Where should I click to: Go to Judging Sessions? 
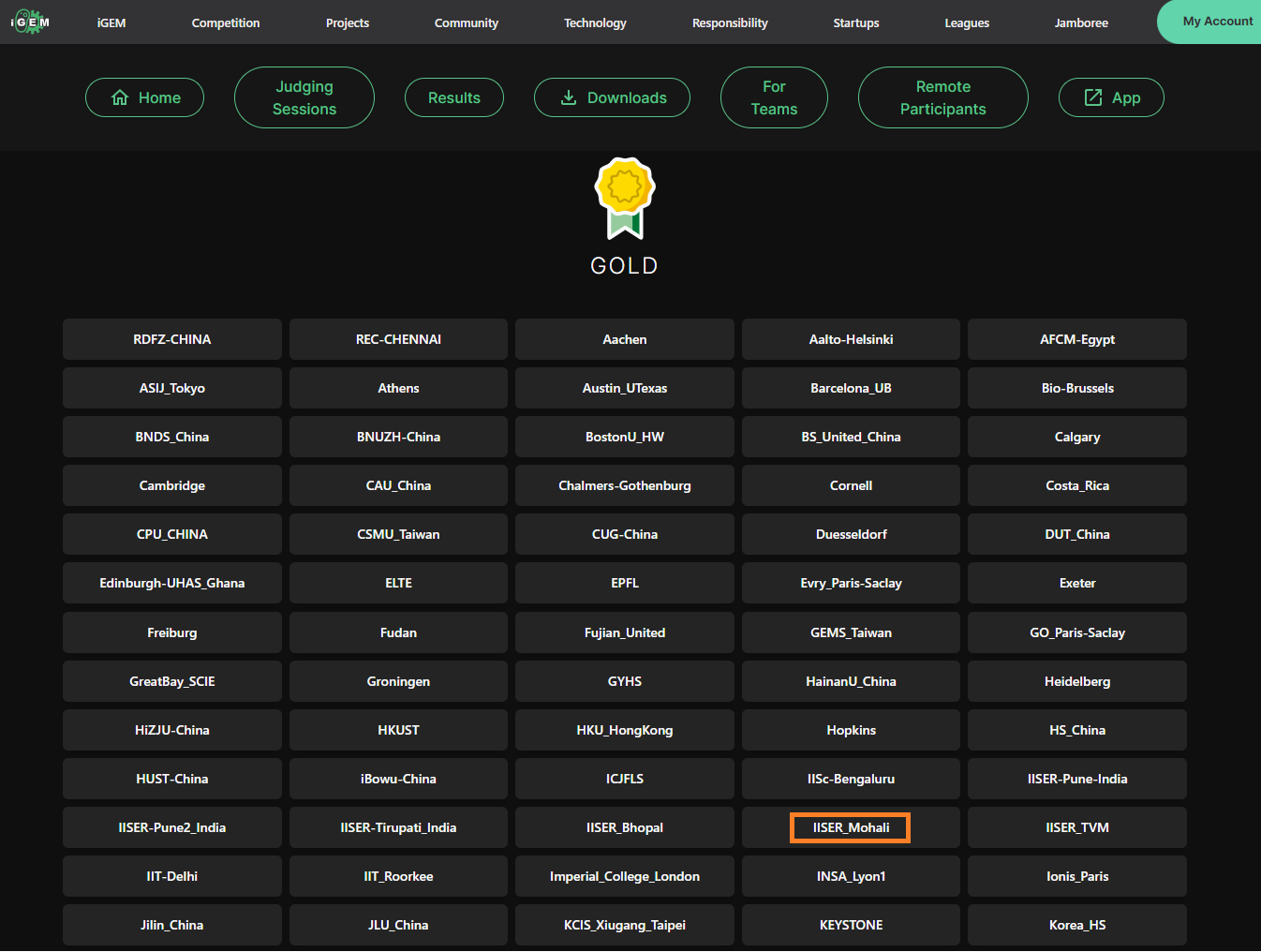tap(304, 97)
